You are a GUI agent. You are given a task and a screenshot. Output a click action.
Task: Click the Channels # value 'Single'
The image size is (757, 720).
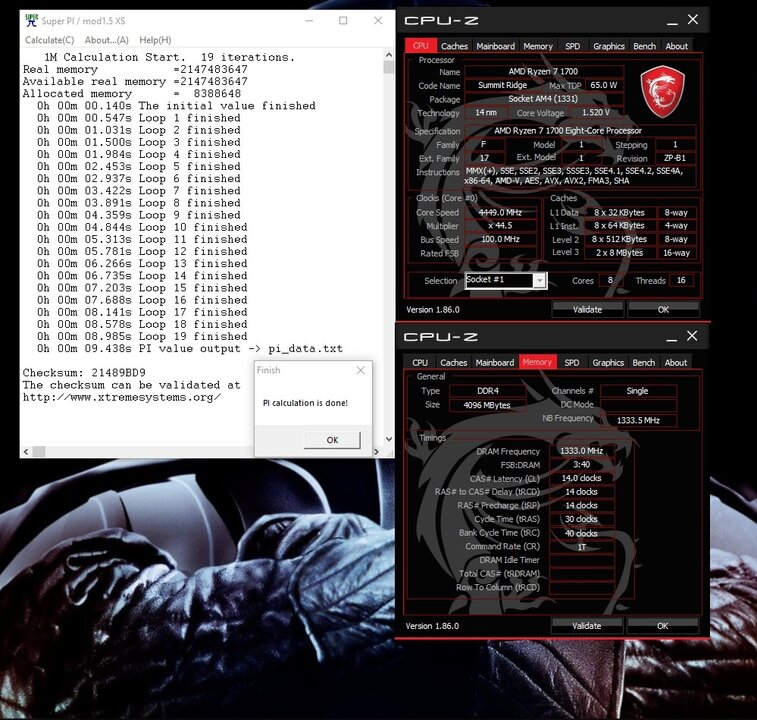click(x=637, y=391)
